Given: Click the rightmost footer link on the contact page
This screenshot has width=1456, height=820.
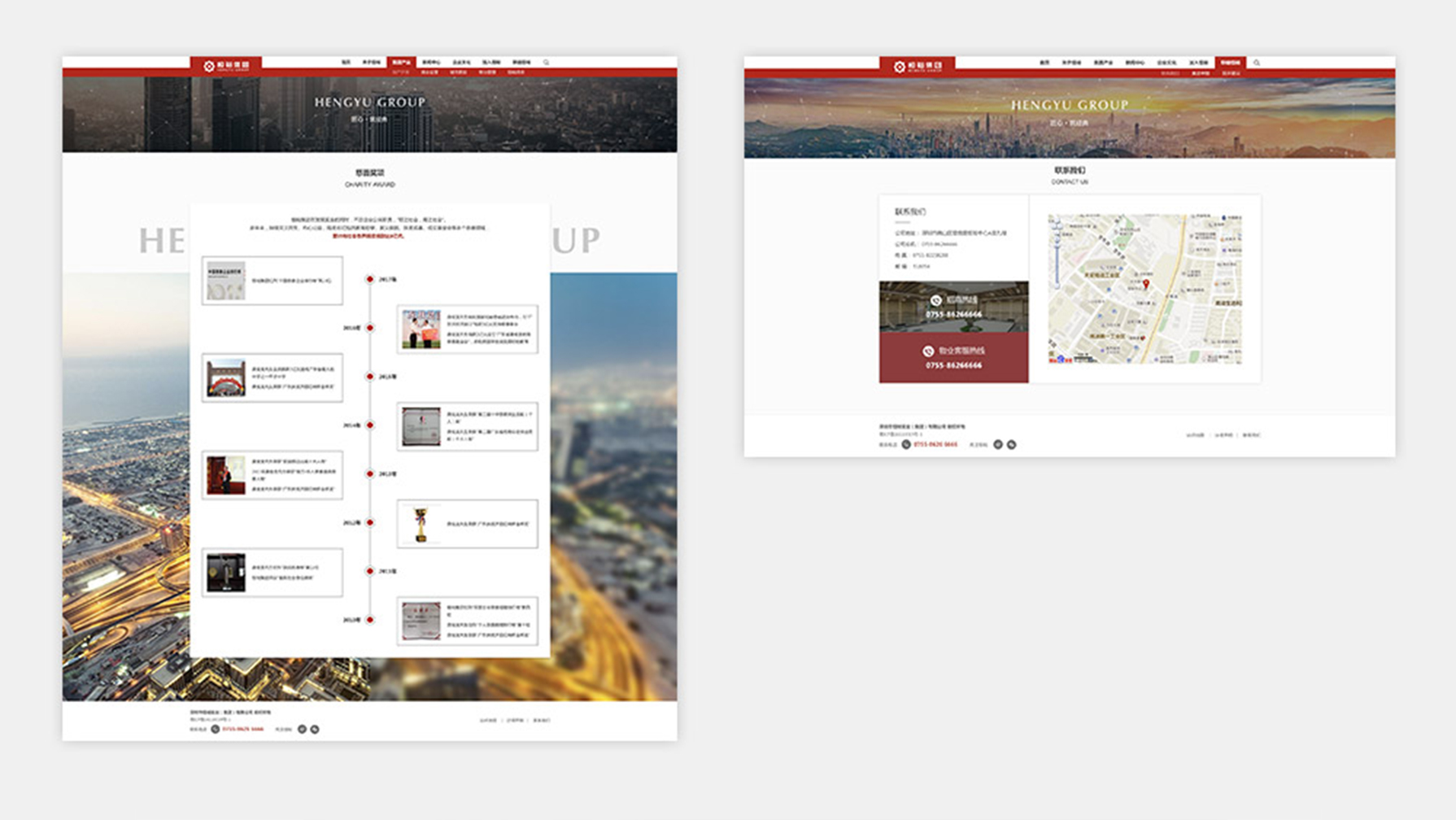Looking at the screenshot, I should pos(1251,435).
